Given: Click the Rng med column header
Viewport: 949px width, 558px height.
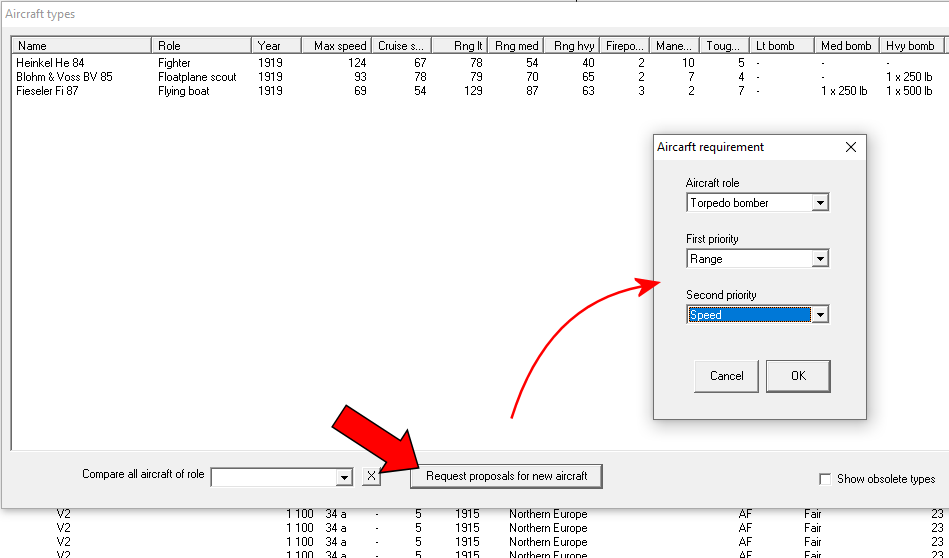Looking at the screenshot, I should click(x=517, y=46).
